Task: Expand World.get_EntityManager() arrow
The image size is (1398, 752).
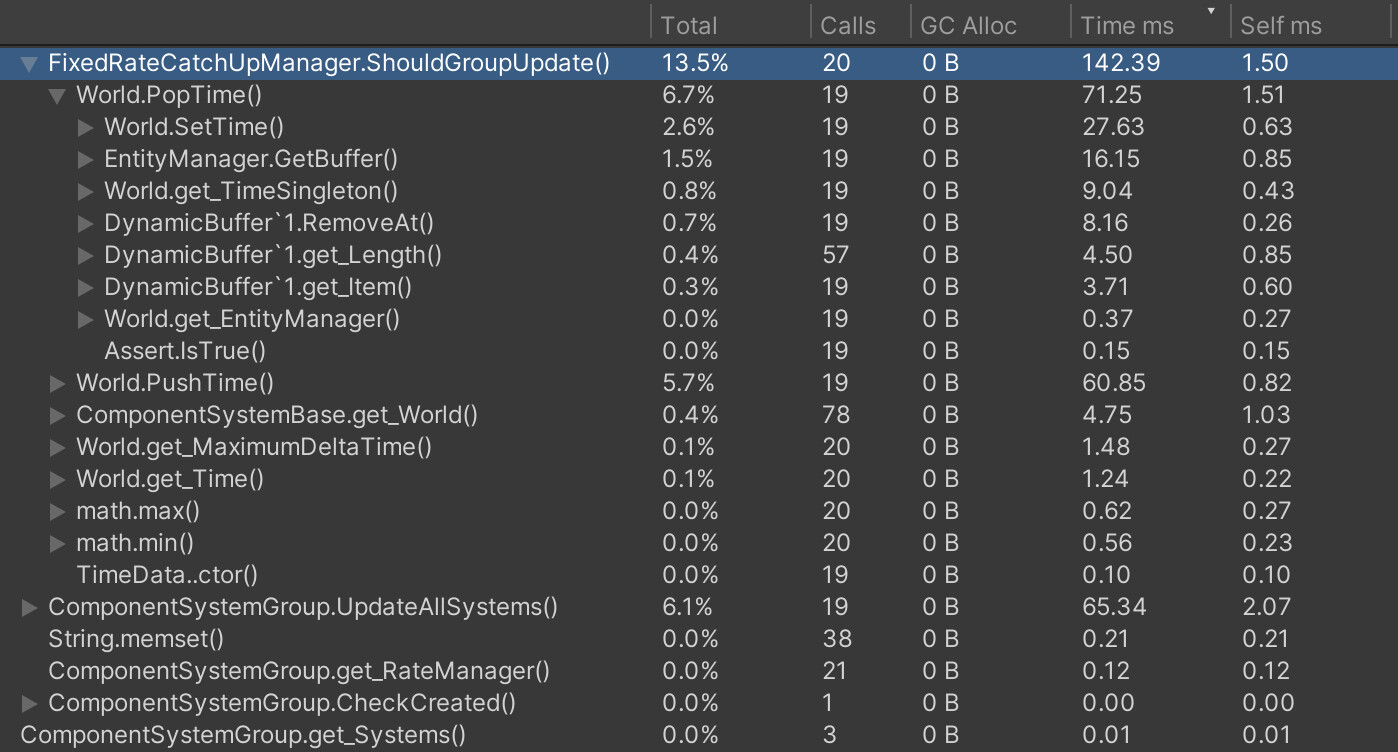Action: point(85,320)
